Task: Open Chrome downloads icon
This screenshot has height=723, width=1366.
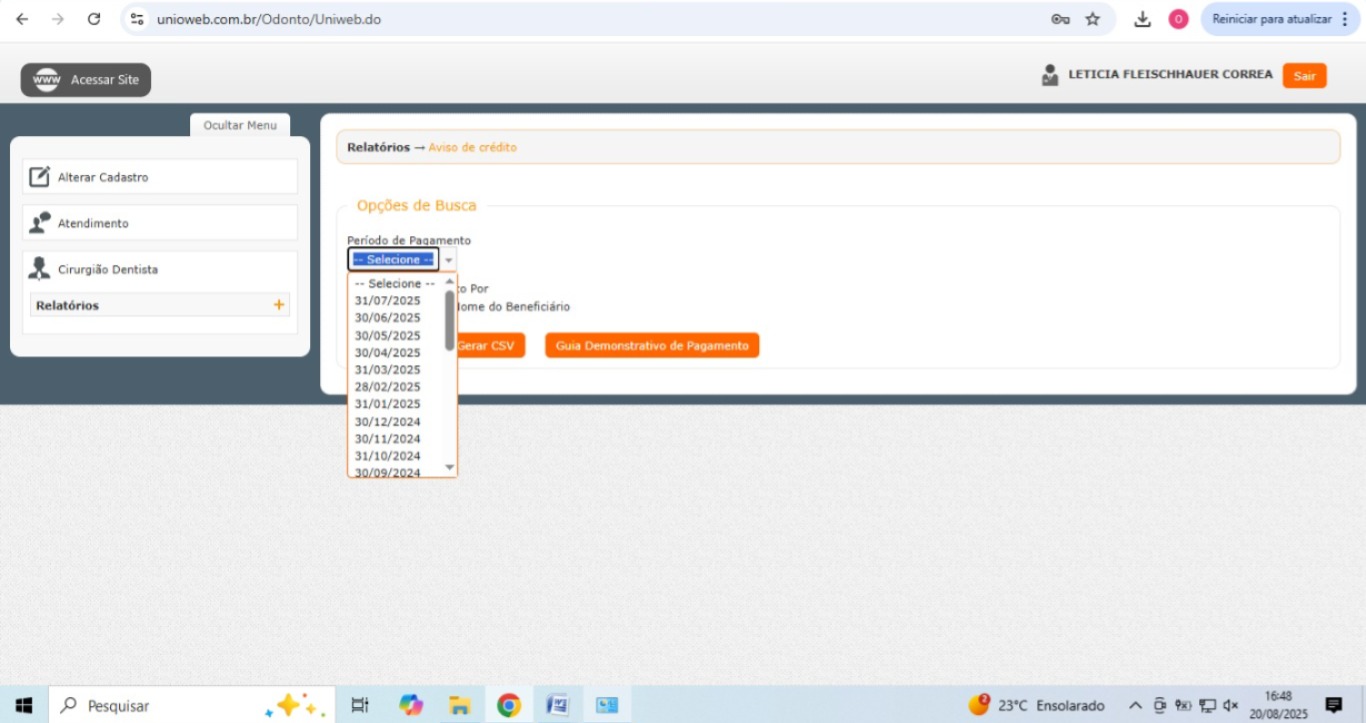Action: pyautogui.click(x=1142, y=19)
